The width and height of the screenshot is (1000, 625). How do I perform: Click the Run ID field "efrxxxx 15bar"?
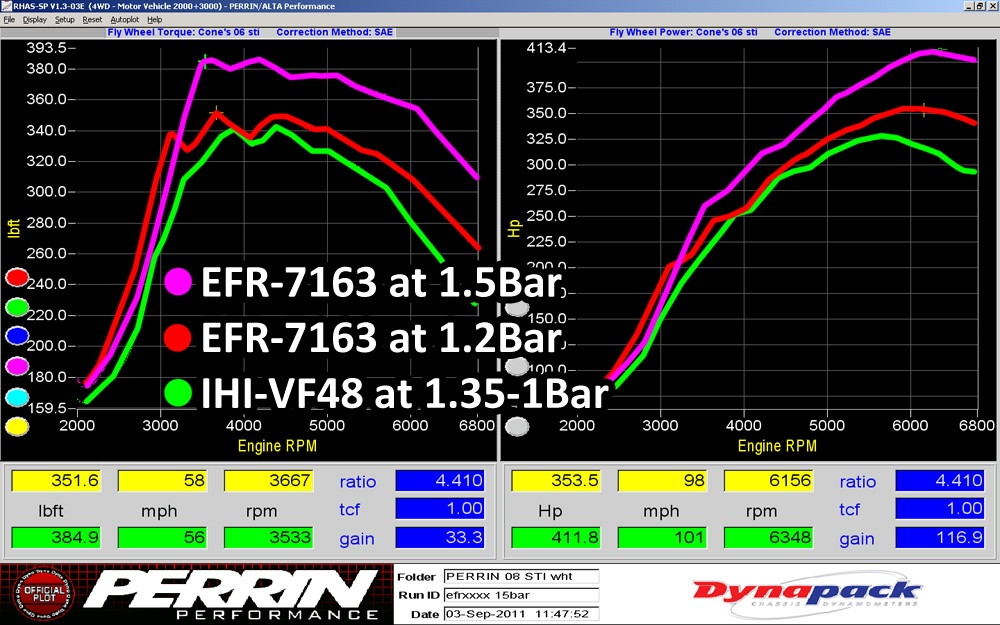521,595
